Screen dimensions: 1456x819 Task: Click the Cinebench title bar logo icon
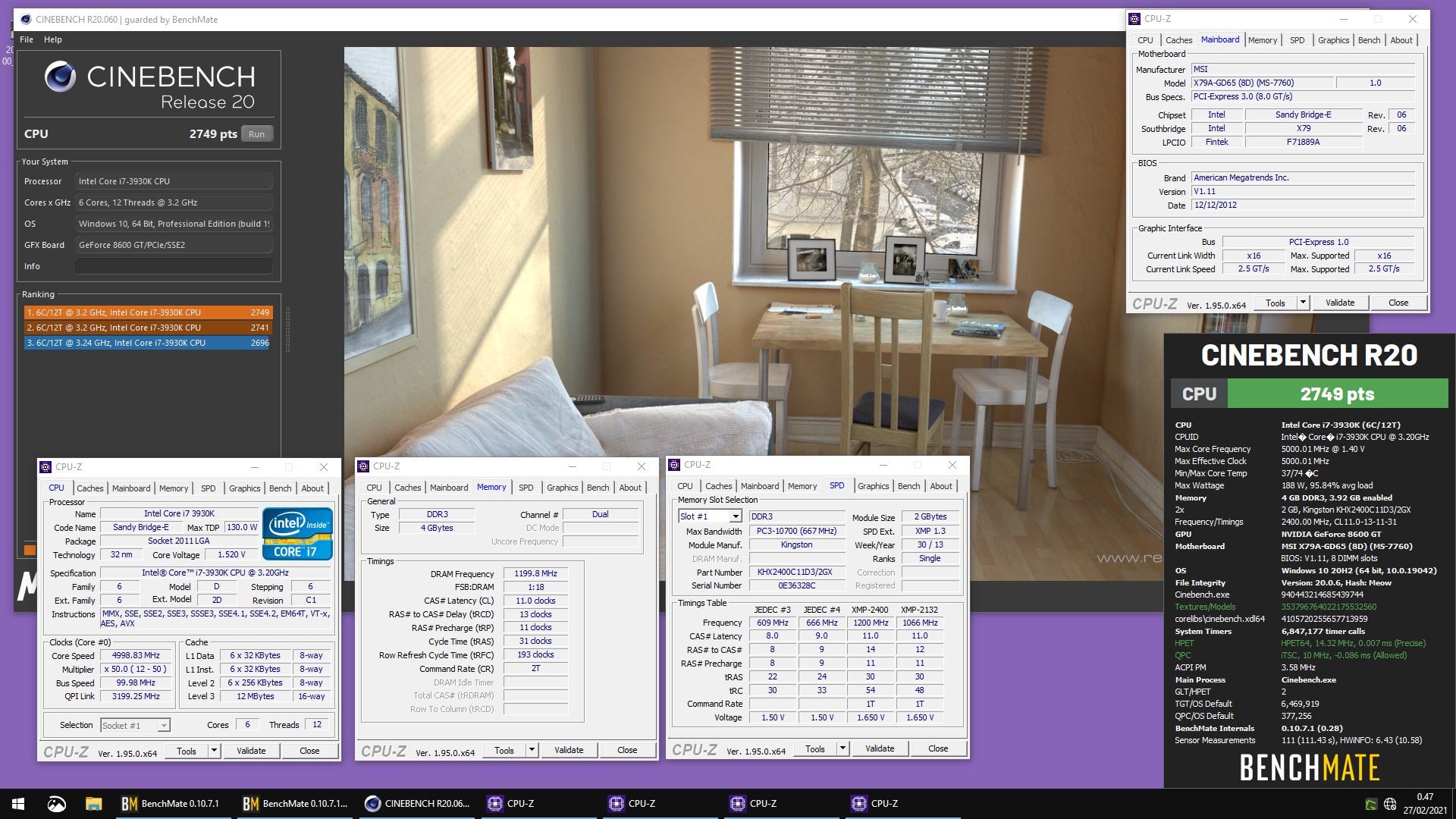tap(27, 19)
